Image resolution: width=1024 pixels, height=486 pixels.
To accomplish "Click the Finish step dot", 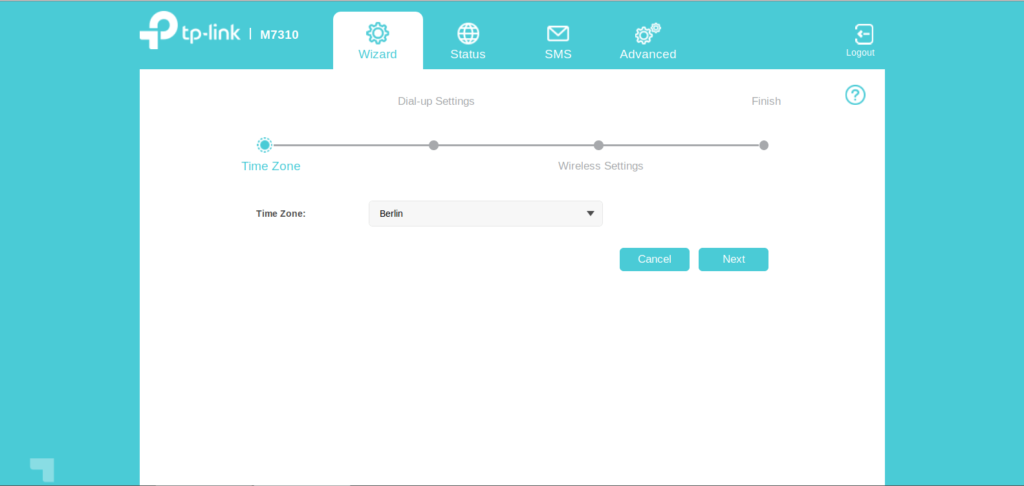I will tap(764, 145).
